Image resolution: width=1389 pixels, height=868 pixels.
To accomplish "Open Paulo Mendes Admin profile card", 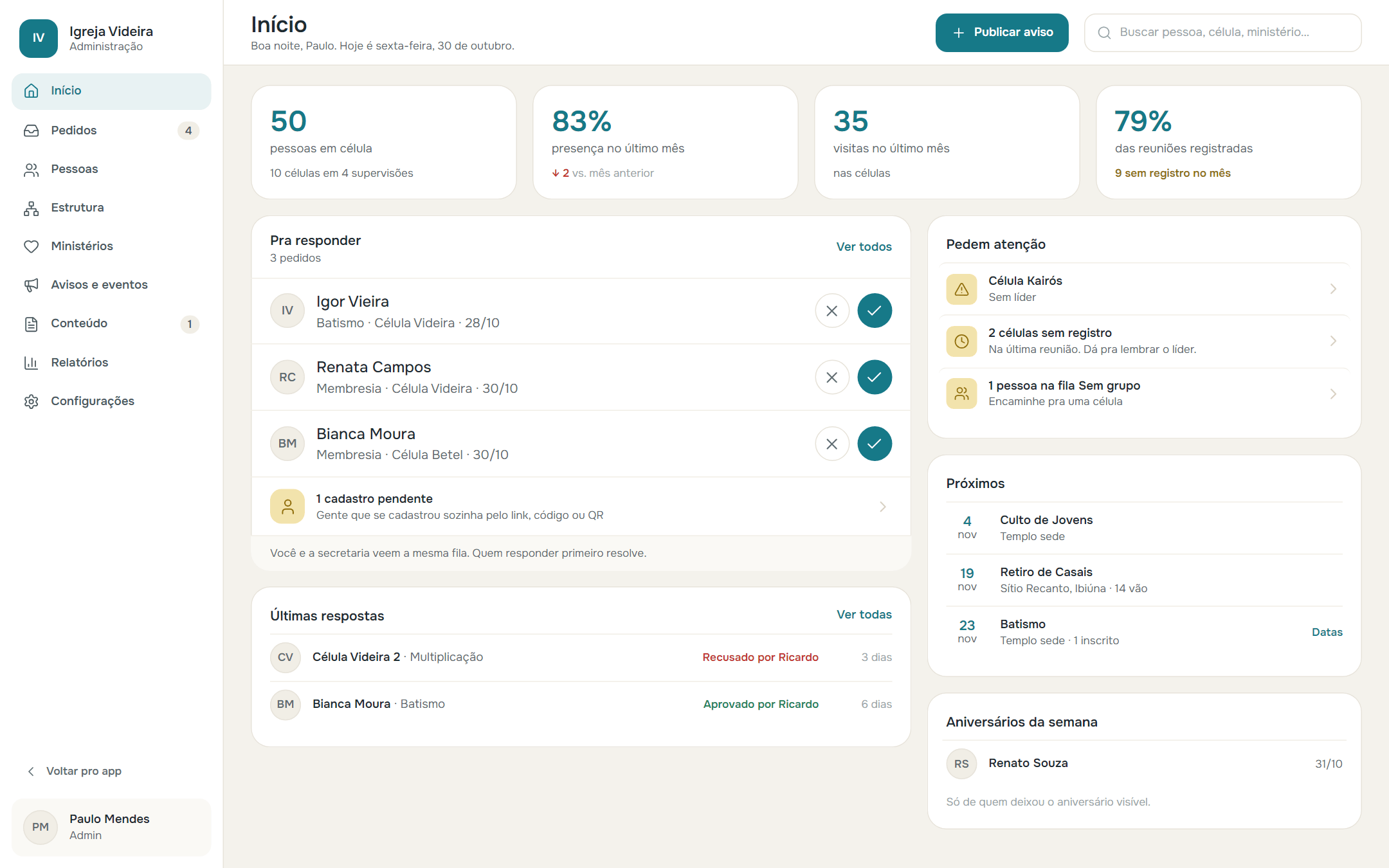I will (x=111, y=827).
